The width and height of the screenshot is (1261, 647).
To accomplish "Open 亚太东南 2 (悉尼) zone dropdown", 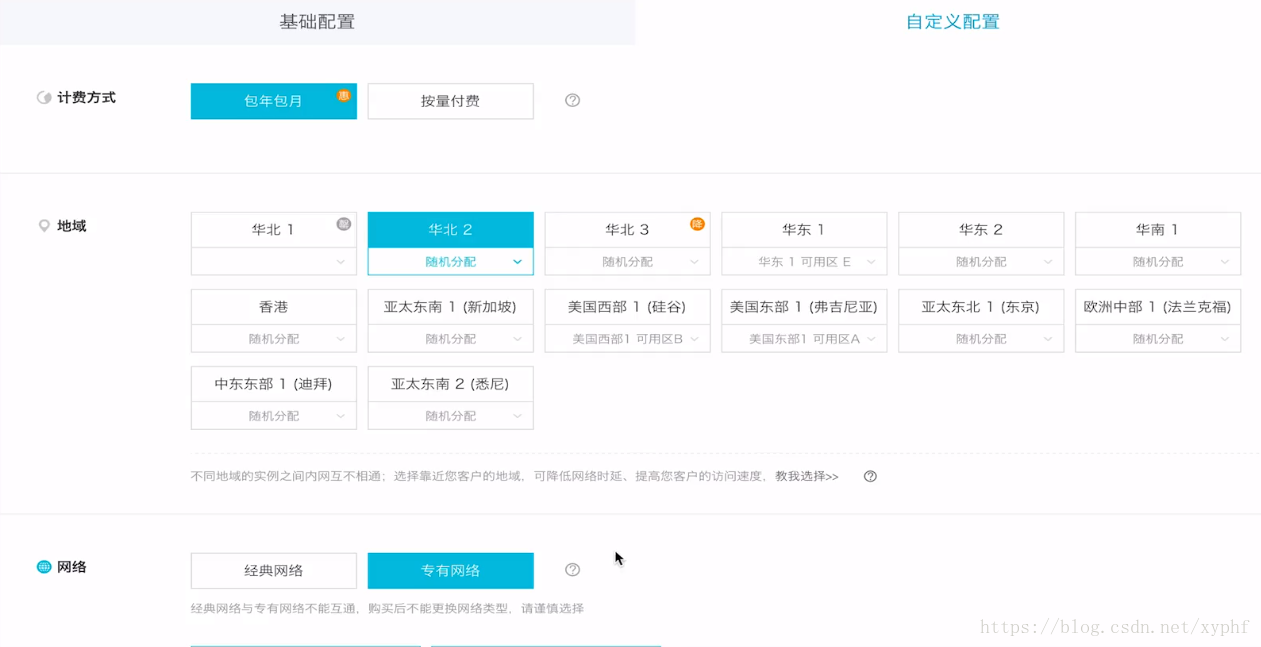I will pos(450,416).
